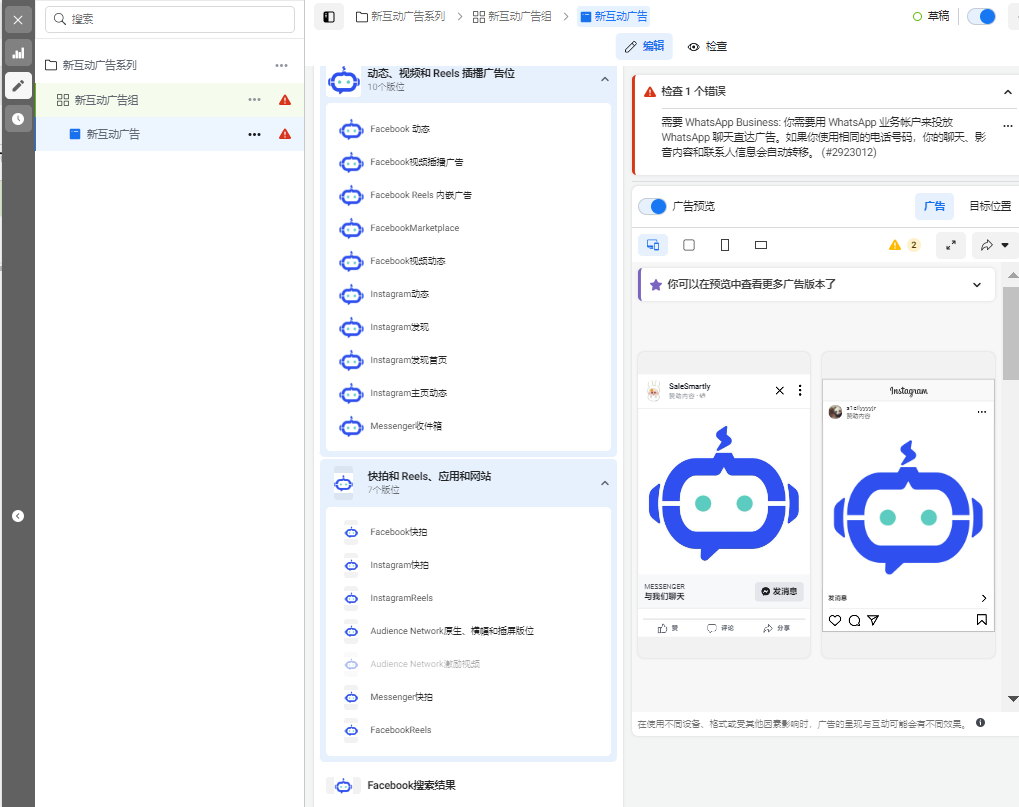
Task: Collapse the 快拍和 Reels、应用和网站 section
Action: 604,483
